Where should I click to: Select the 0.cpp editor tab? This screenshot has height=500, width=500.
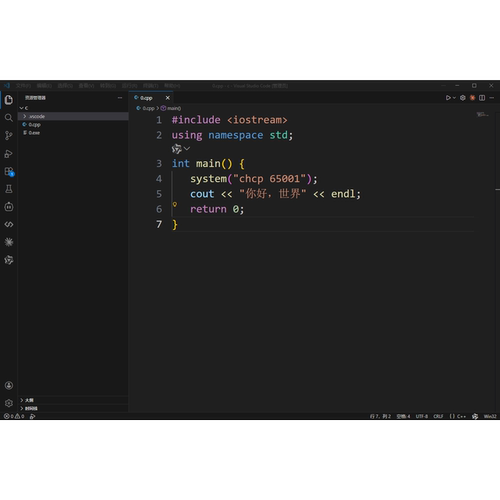[x=151, y=98]
